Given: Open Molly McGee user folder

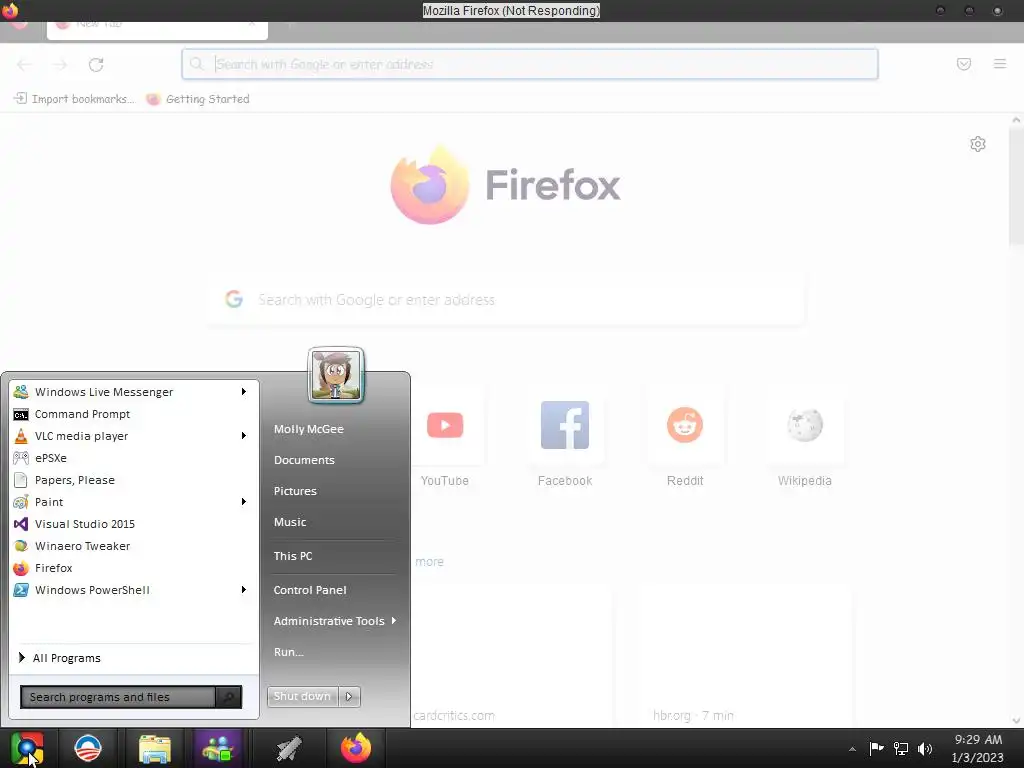Looking at the screenshot, I should [x=309, y=429].
